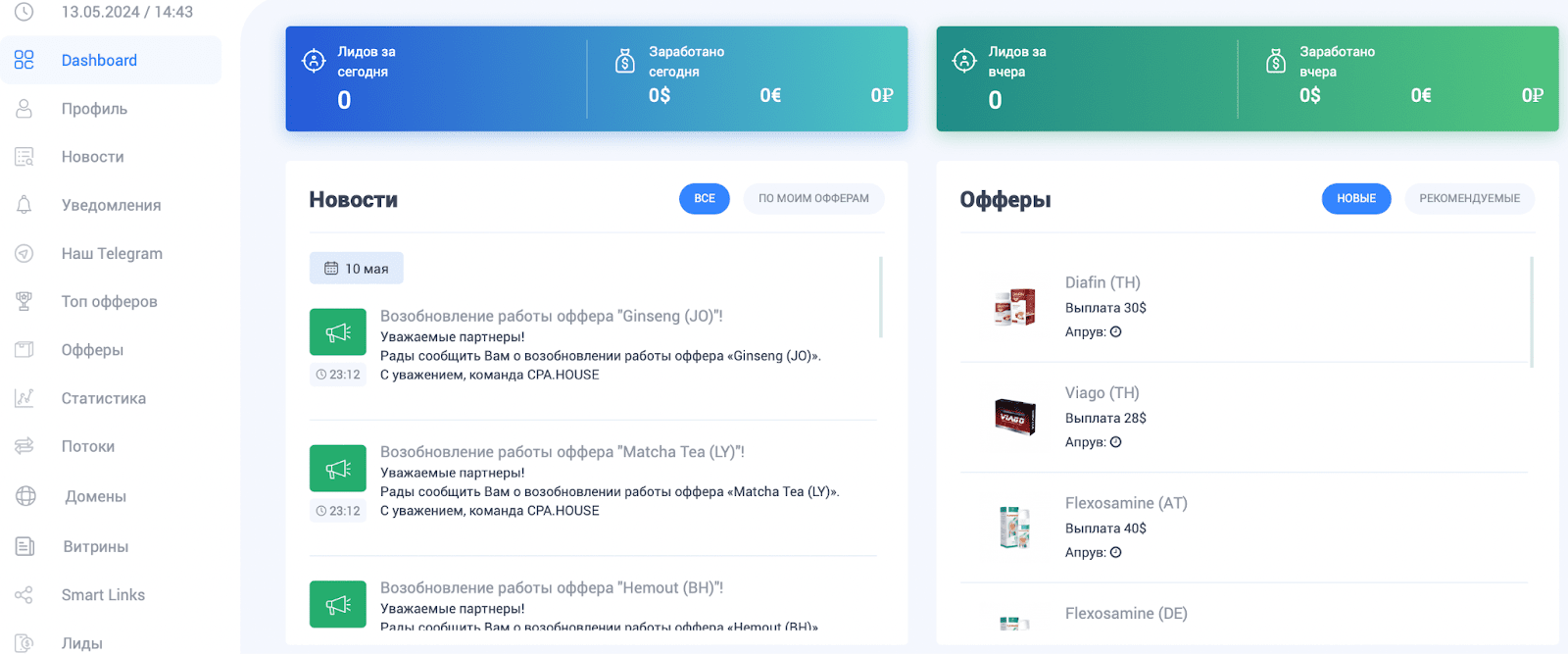Click the Топ офферов trophy icon
This screenshot has width=1568, height=654.
pos(24,301)
